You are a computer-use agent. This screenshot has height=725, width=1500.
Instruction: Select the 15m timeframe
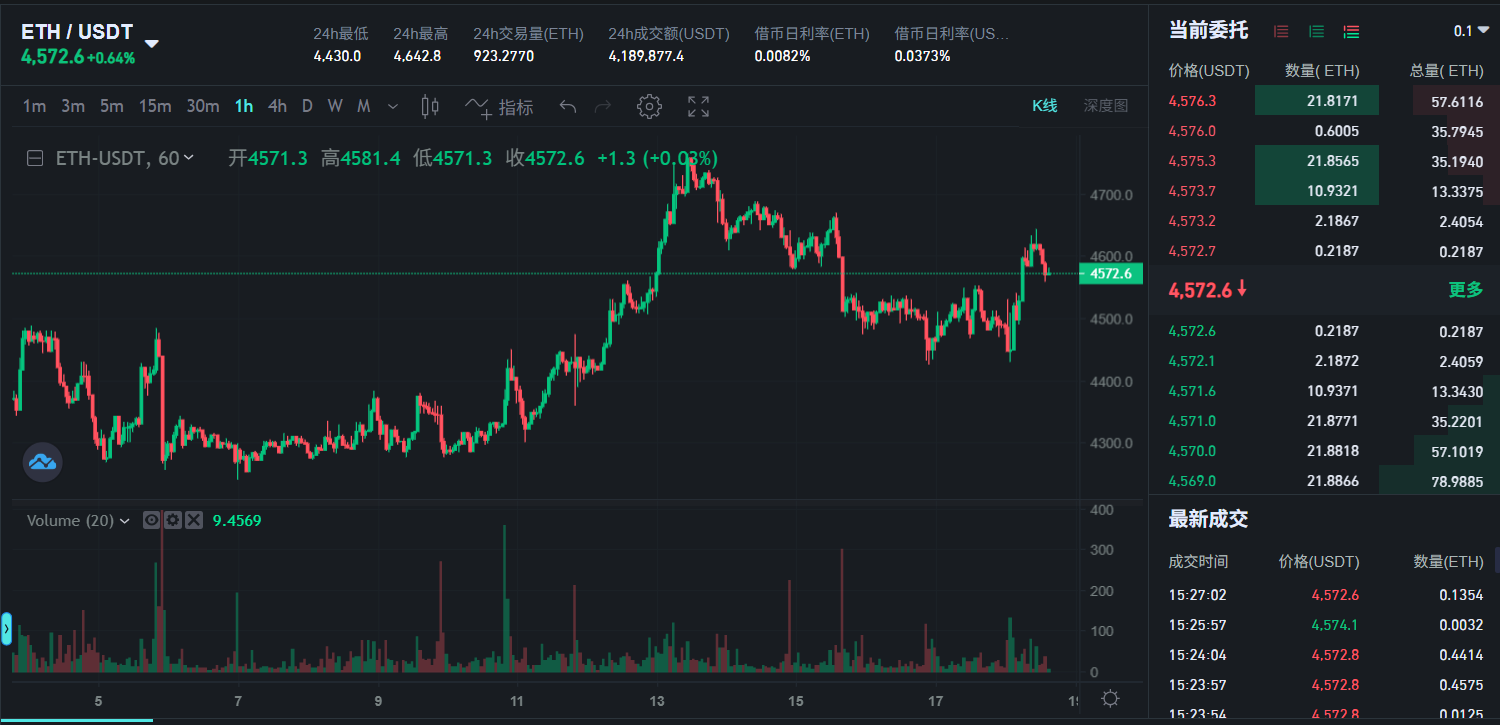point(155,107)
